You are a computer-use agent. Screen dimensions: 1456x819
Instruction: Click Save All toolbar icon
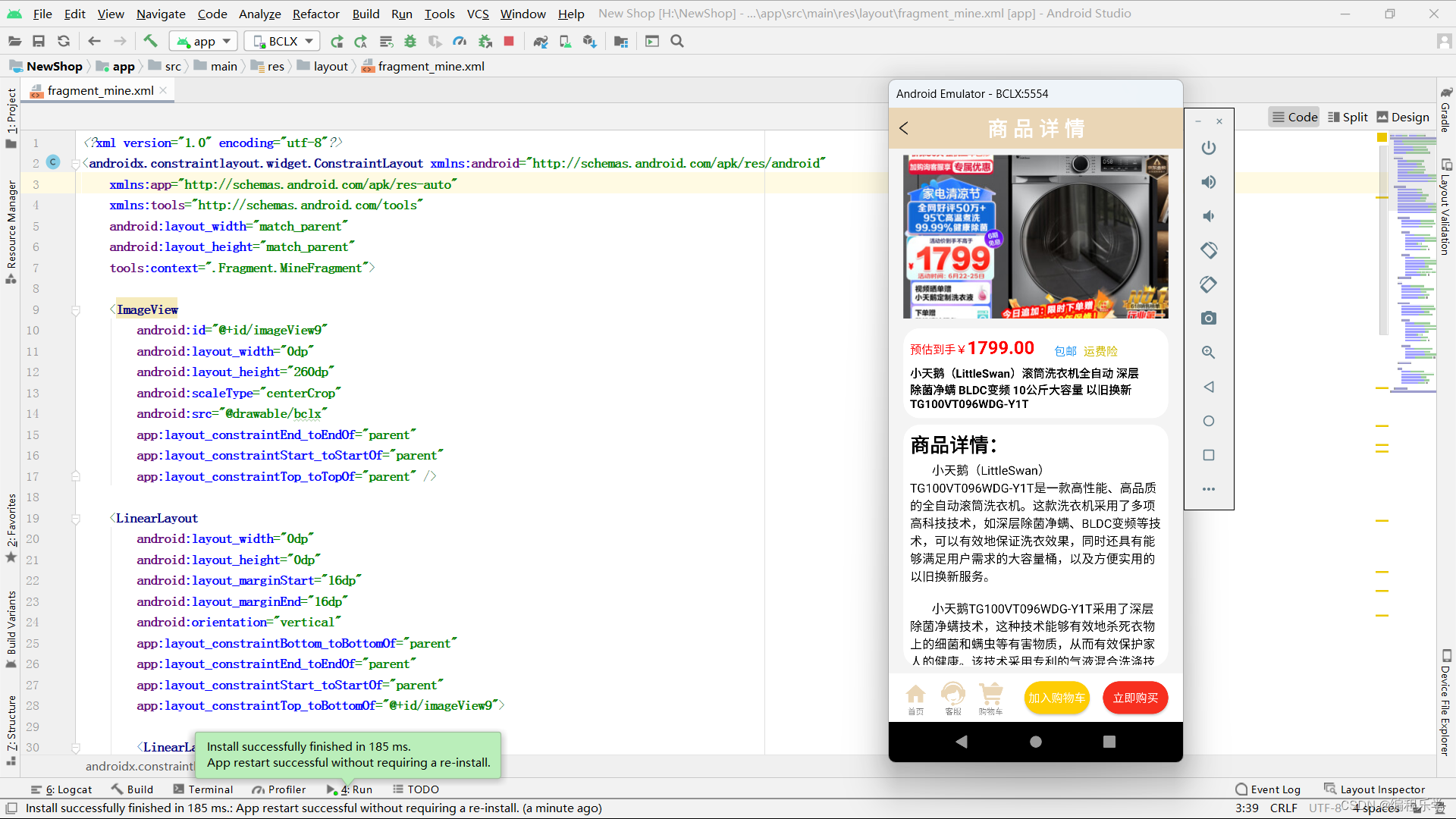click(x=39, y=41)
